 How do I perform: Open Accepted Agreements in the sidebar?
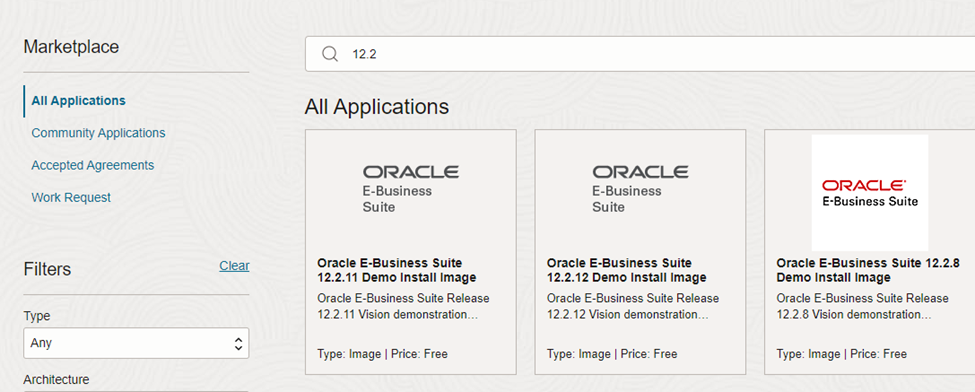tap(93, 165)
